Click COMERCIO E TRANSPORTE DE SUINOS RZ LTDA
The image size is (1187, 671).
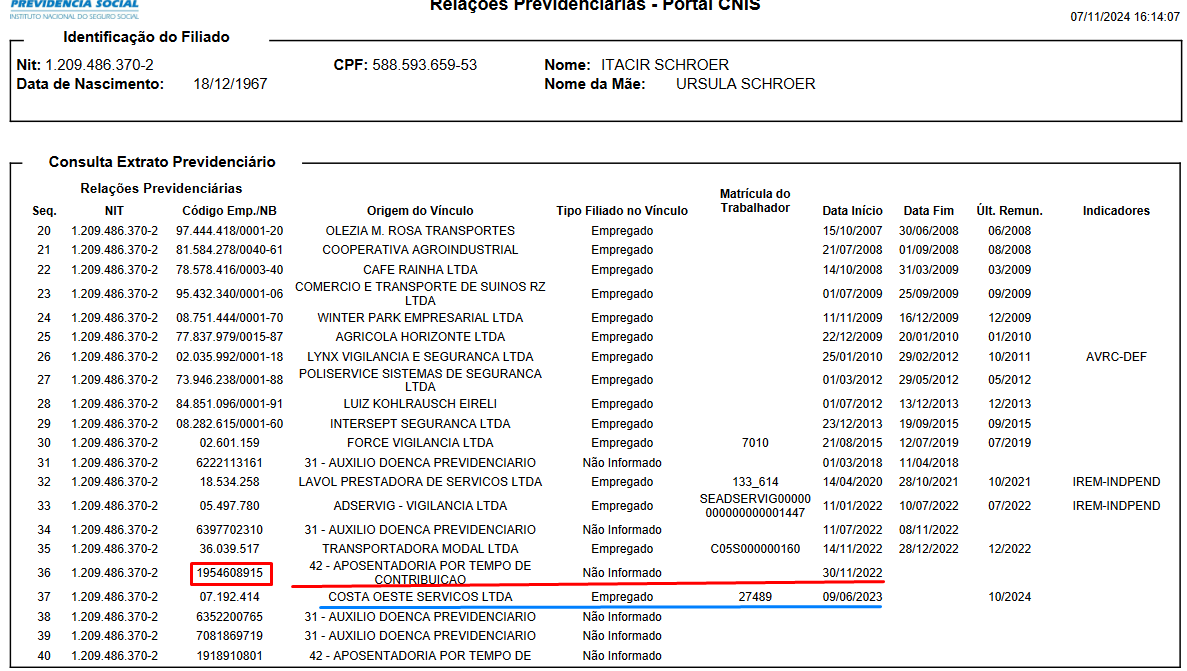pos(420,294)
